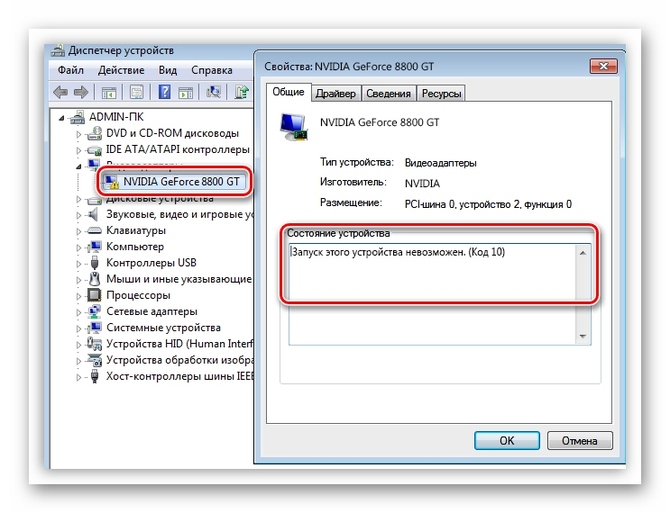Click the mouse icon for Мыши и иные указывающие
The height and width of the screenshot is (513, 670).
94,279
